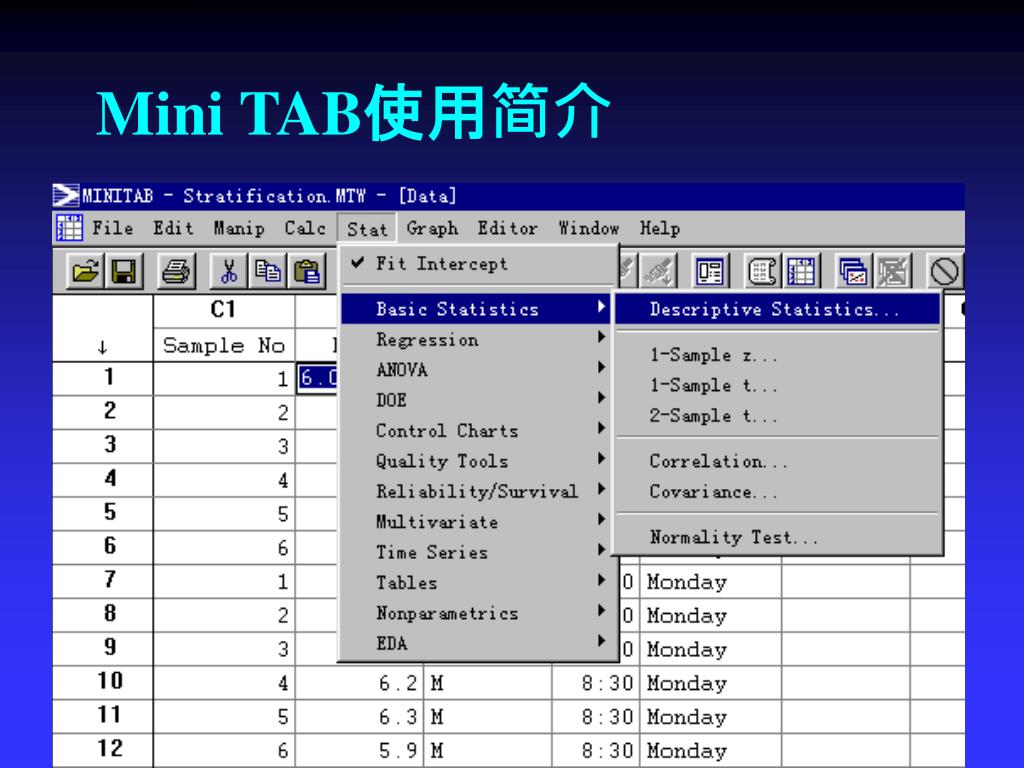Click the Cut scissors icon

pyautogui.click(x=229, y=271)
